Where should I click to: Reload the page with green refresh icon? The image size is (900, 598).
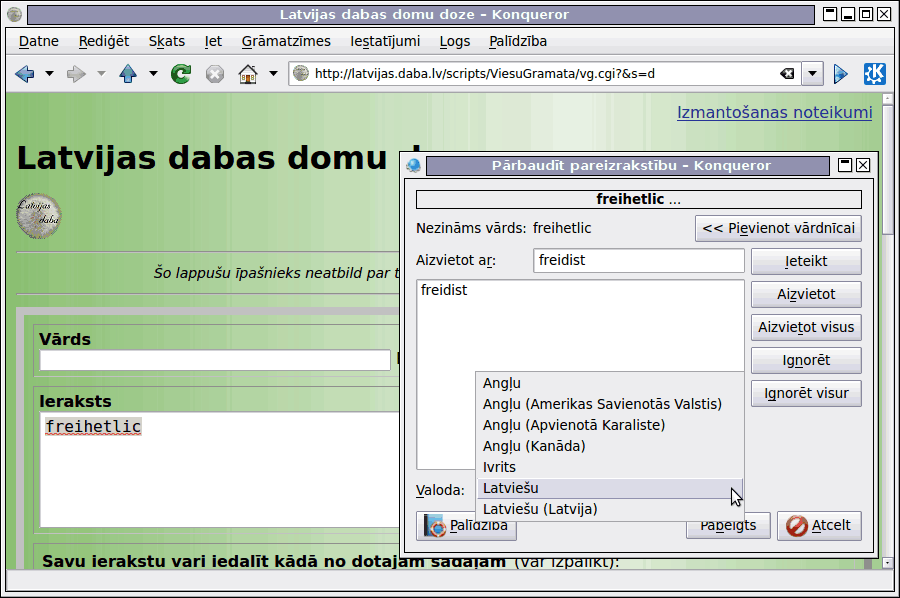click(181, 74)
